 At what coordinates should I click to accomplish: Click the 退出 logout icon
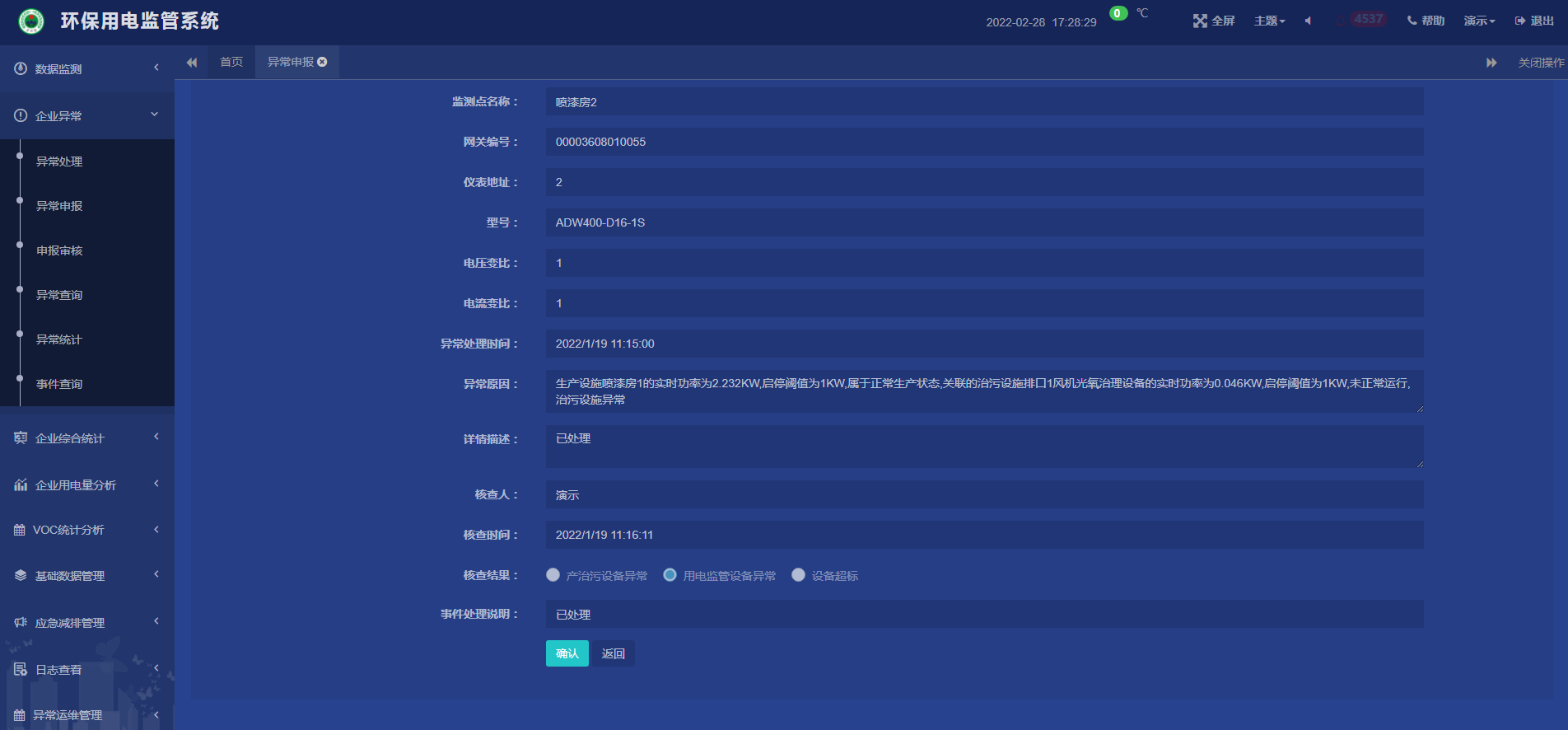[x=1519, y=21]
